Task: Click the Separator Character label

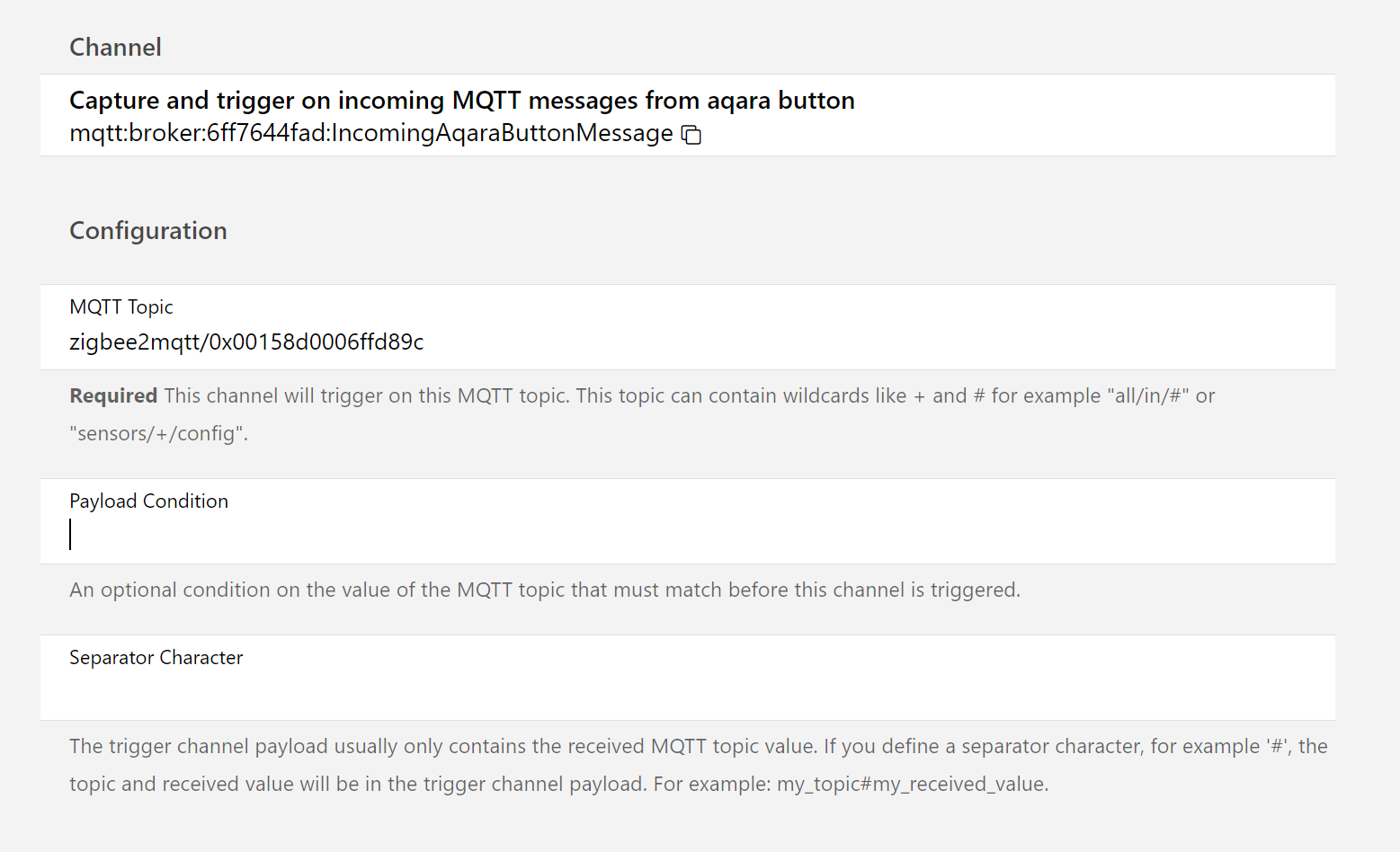Action: (x=156, y=658)
